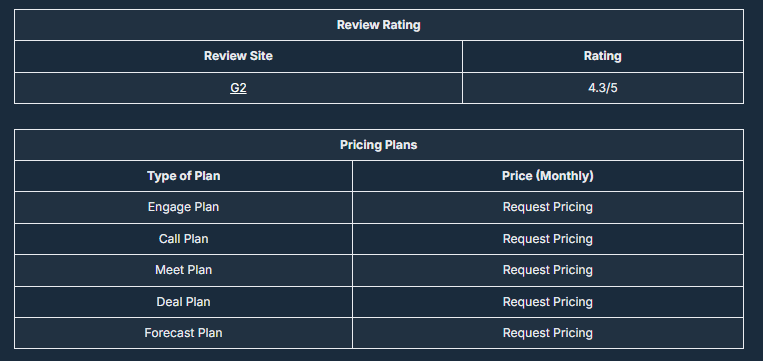Click Request Pricing for Engage Plan
Screen dimensions: 763x361
547,207
